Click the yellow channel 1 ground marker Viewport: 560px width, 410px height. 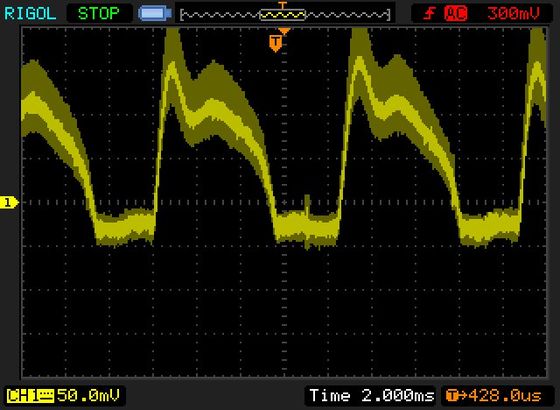pos(9,202)
